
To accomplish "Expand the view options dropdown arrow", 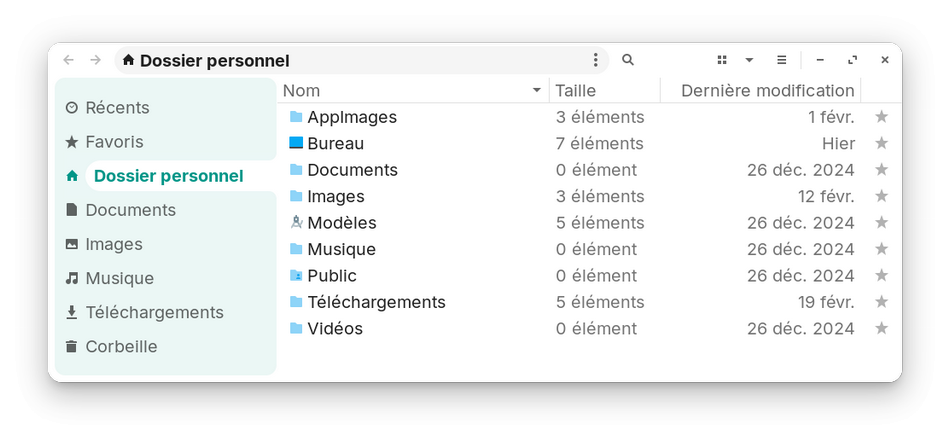I will (749, 60).
